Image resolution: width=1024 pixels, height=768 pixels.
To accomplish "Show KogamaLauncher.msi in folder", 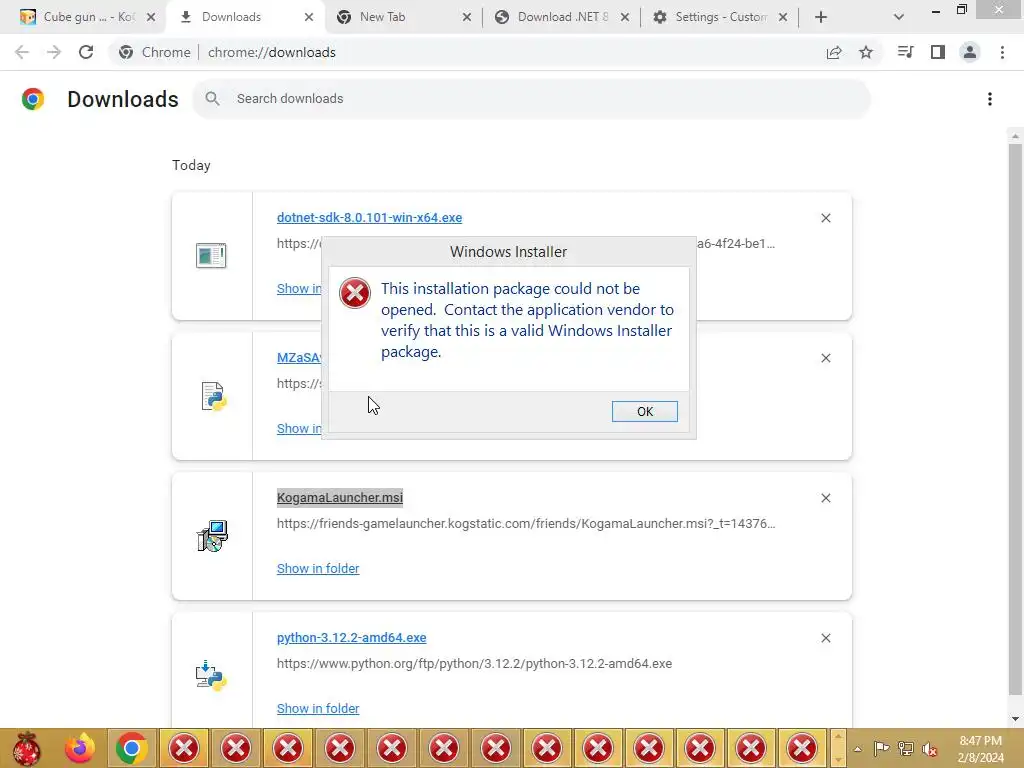I will coord(318,568).
